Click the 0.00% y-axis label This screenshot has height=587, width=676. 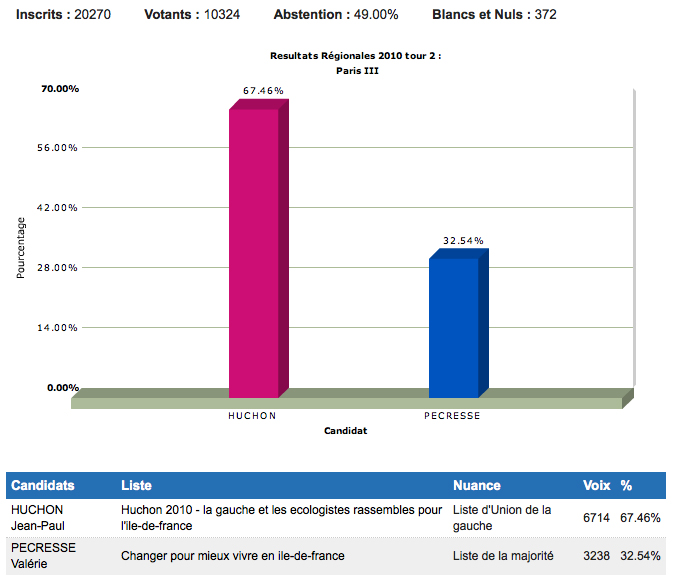[x=63, y=388]
